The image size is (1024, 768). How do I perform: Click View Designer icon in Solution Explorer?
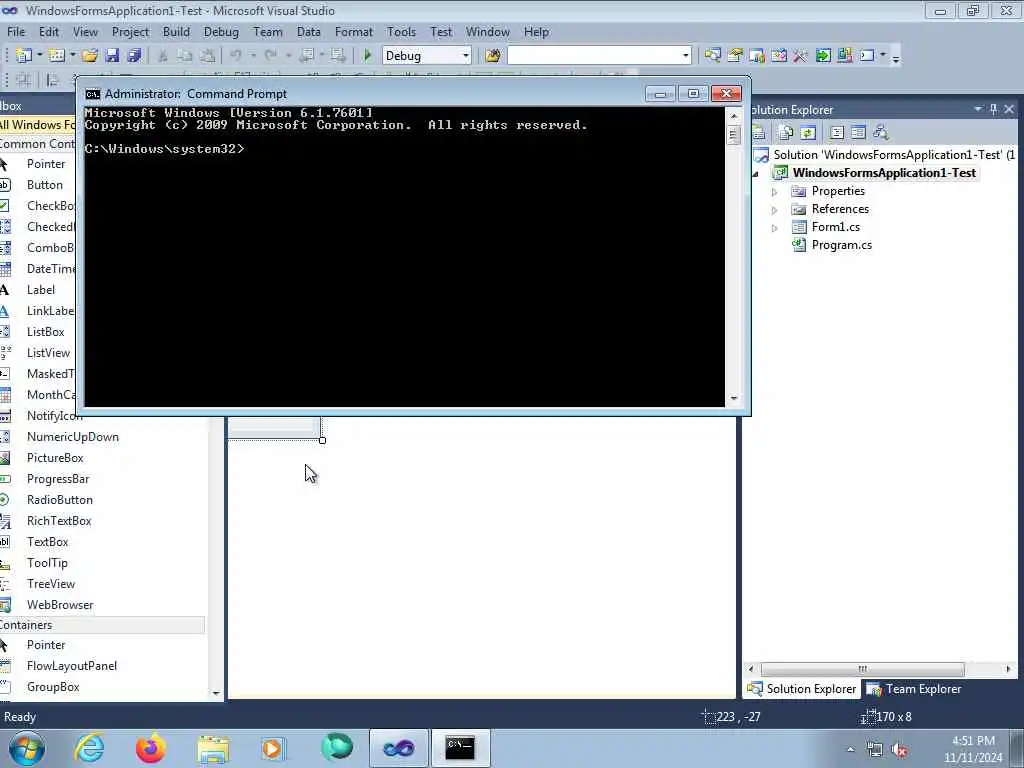[x=858, y=133]
